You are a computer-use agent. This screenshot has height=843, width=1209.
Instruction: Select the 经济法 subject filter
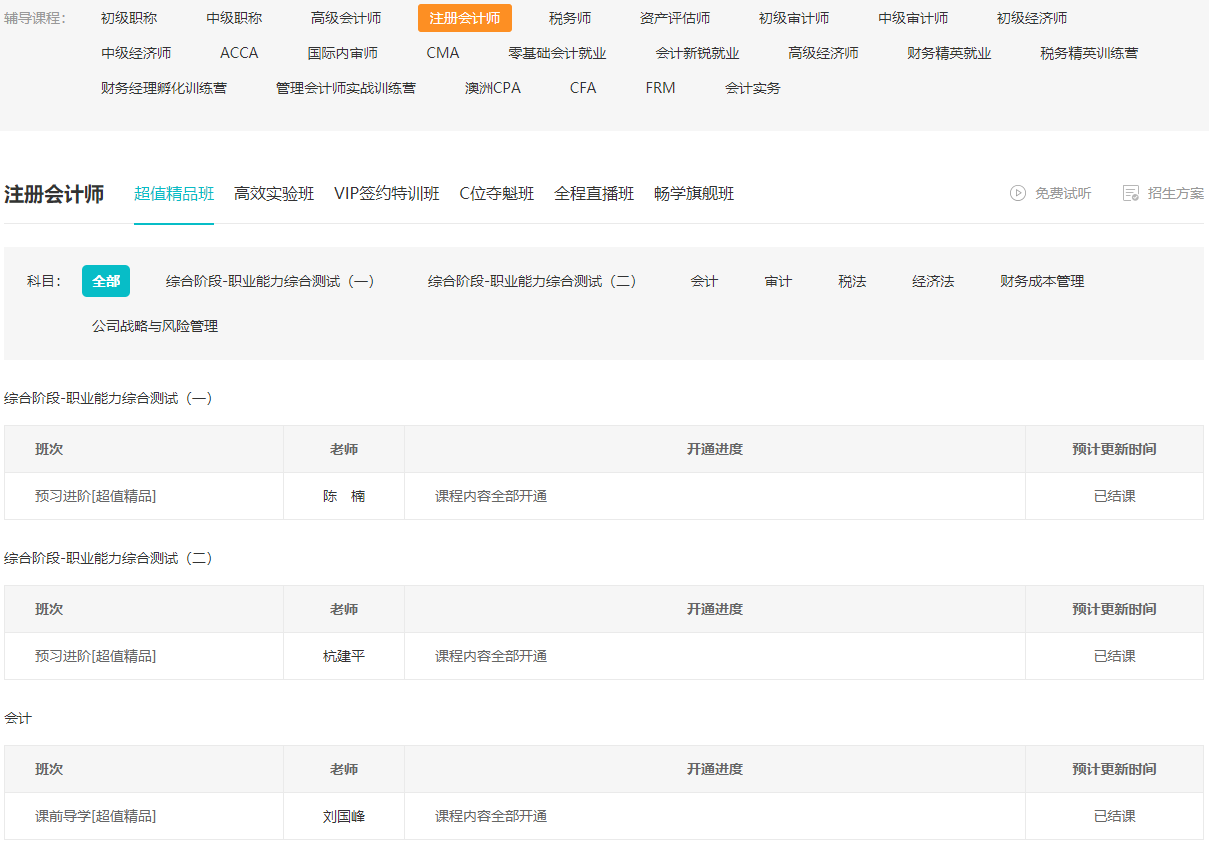[x=933, y=281]
